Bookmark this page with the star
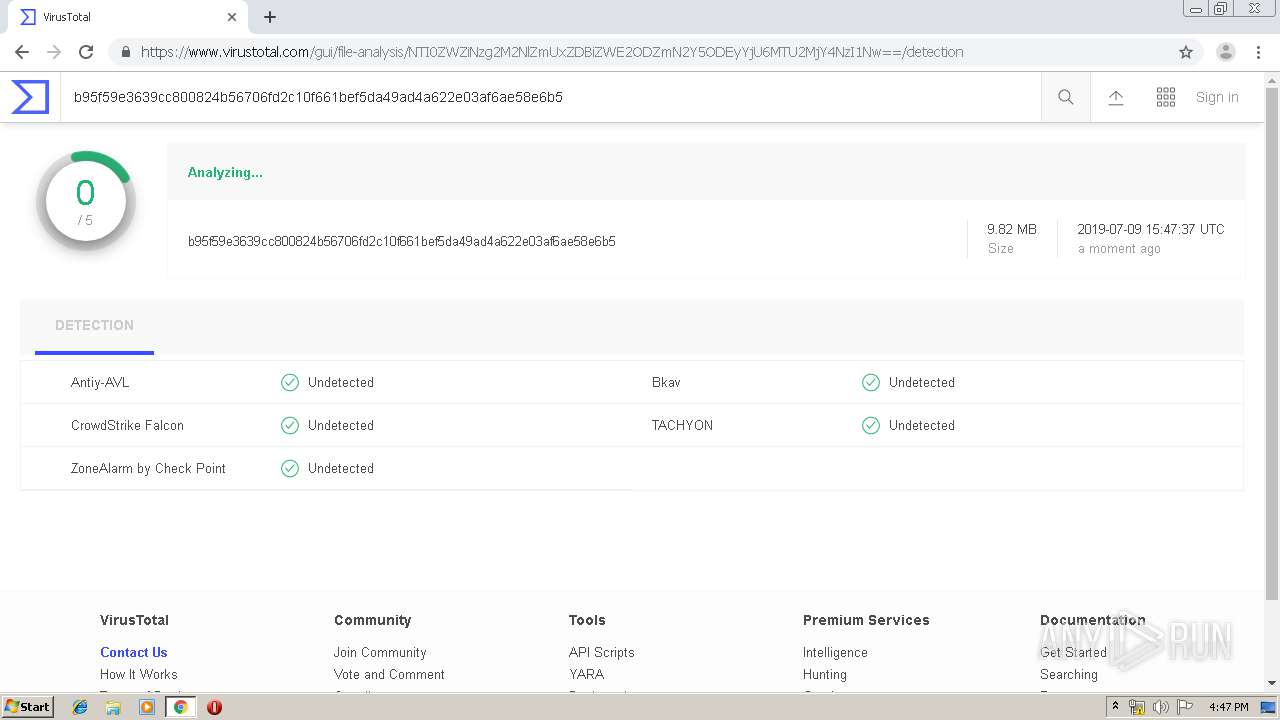1280x720 pixels. (x=1186, y=52)
